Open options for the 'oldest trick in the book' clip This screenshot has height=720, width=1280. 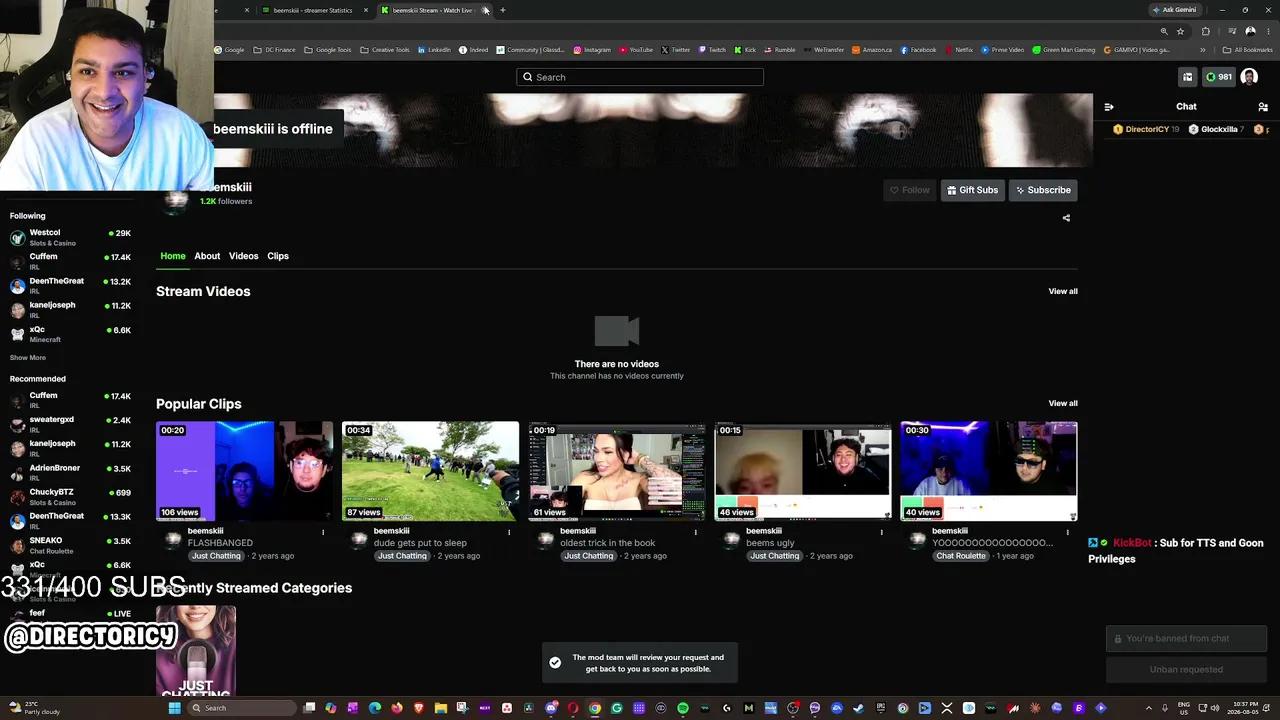point(695,532)
